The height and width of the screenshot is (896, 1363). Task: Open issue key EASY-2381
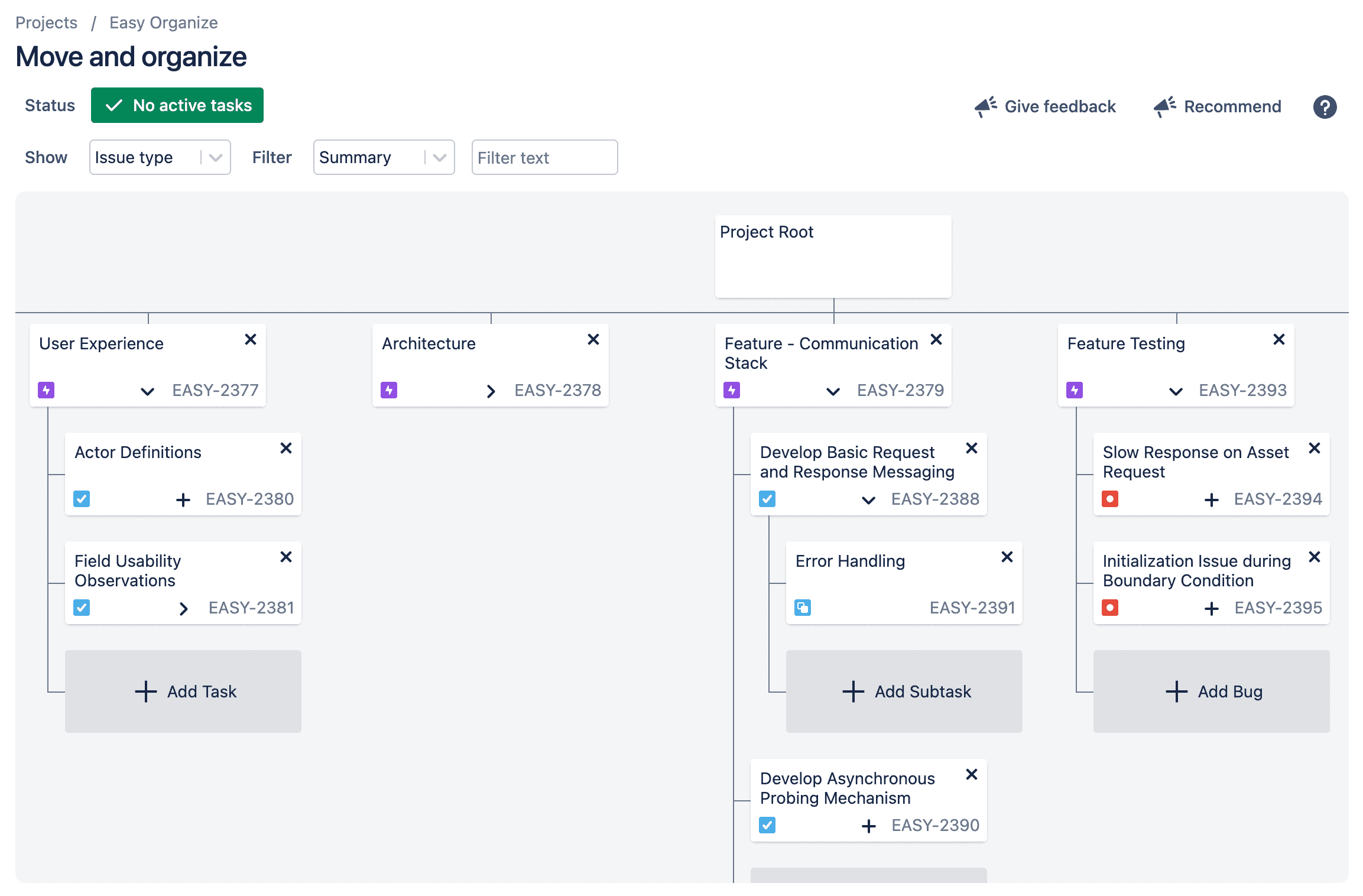point(251,608)
